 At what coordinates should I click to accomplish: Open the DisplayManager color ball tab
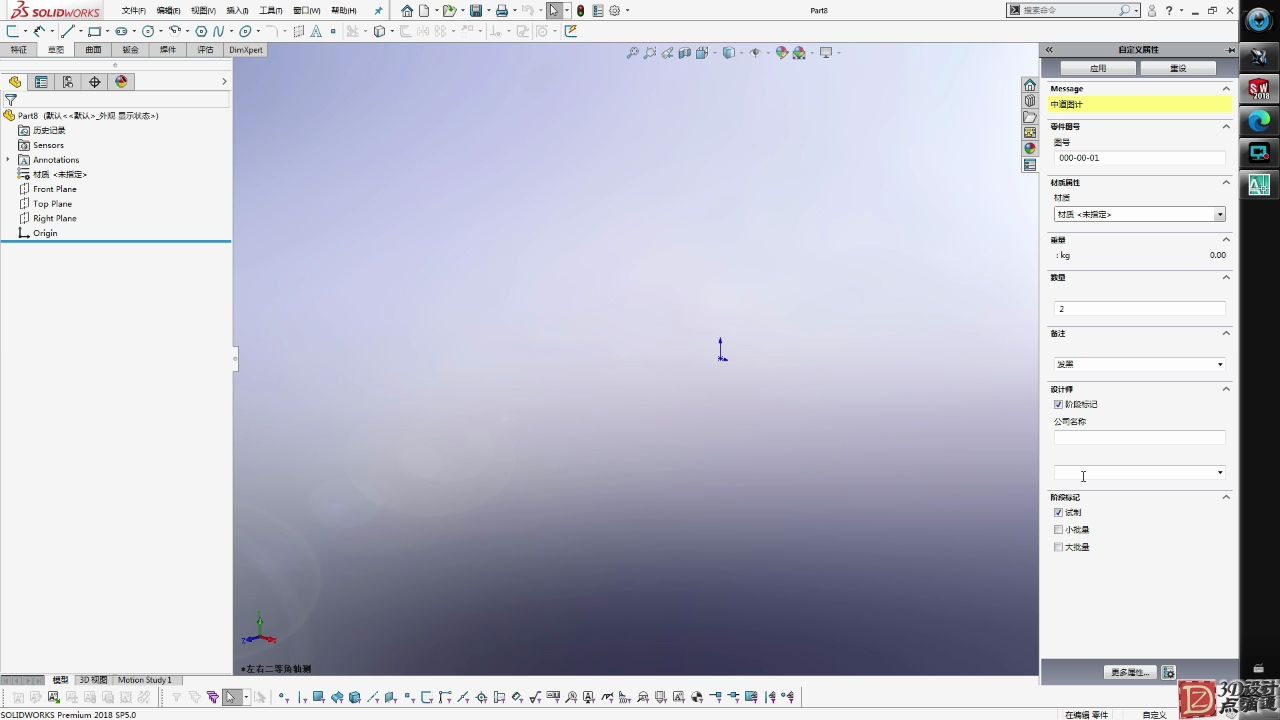tap(121, 82)
